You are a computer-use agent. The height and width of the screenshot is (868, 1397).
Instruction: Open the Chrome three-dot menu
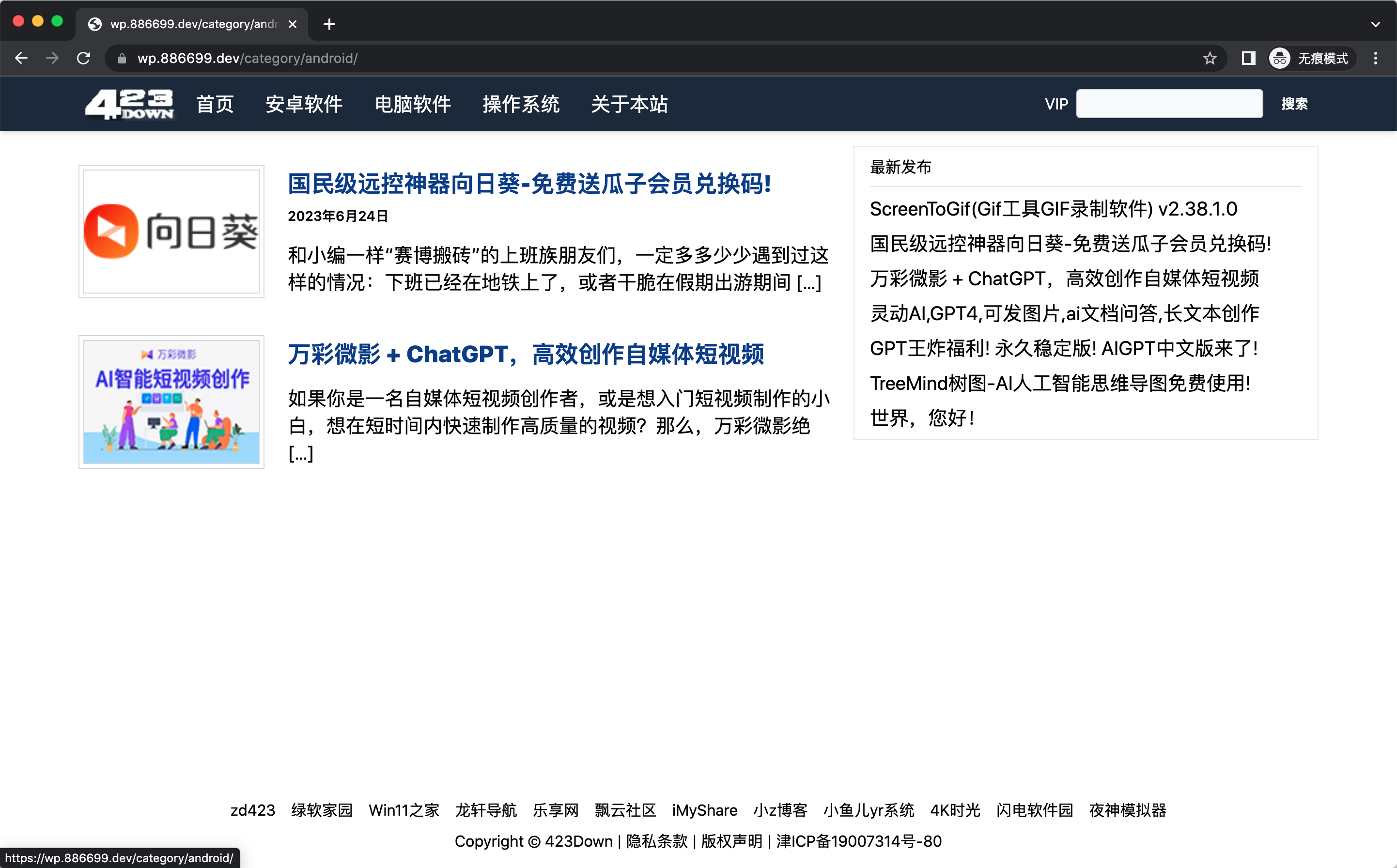click(x=1375, y=58)
